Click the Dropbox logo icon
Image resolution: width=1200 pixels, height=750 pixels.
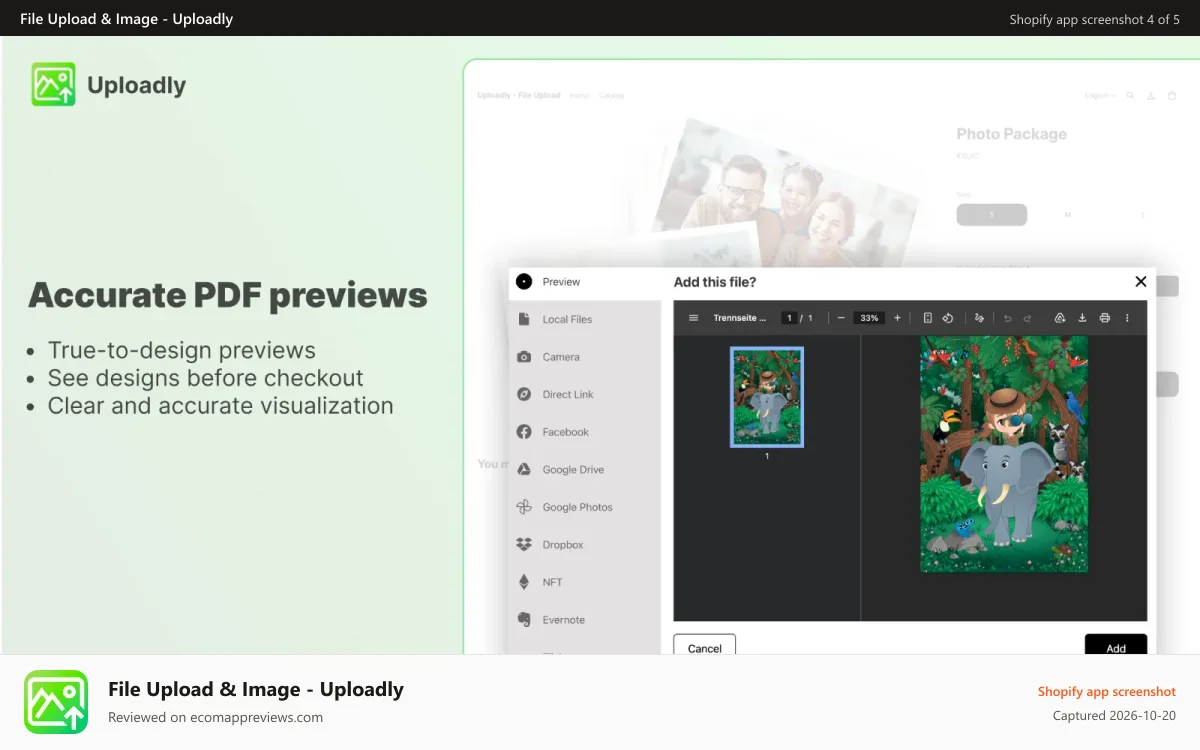[524, 545]
